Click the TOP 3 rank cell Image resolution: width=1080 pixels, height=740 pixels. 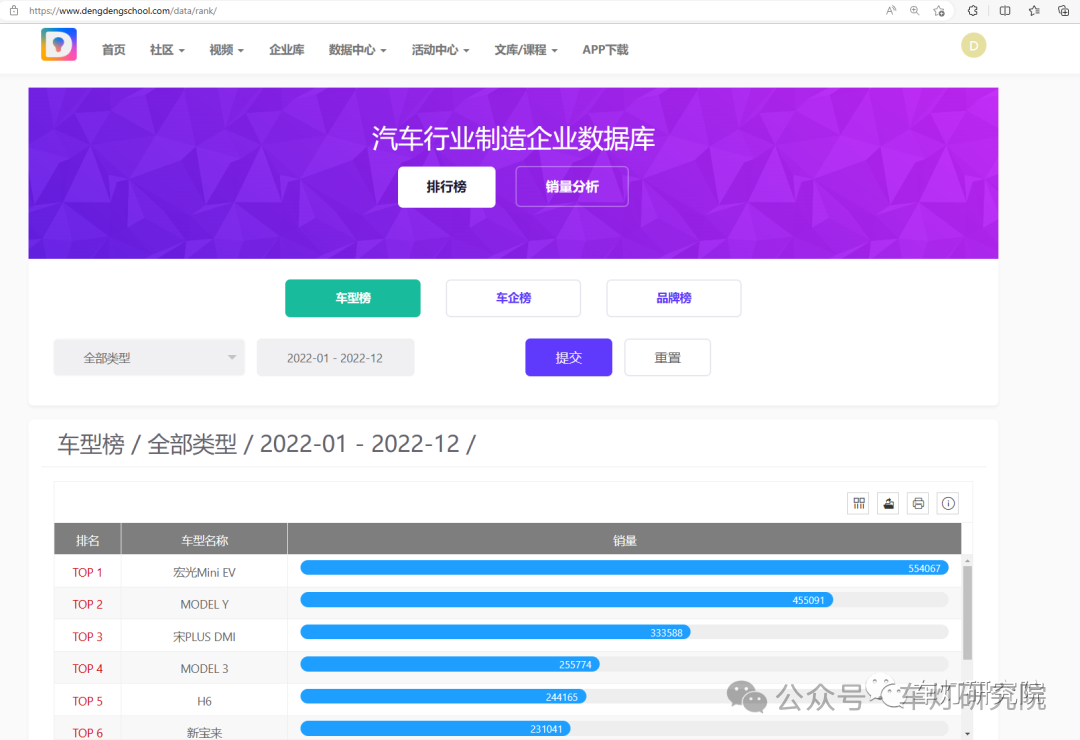pyautogui.click(x=87, y=637)
